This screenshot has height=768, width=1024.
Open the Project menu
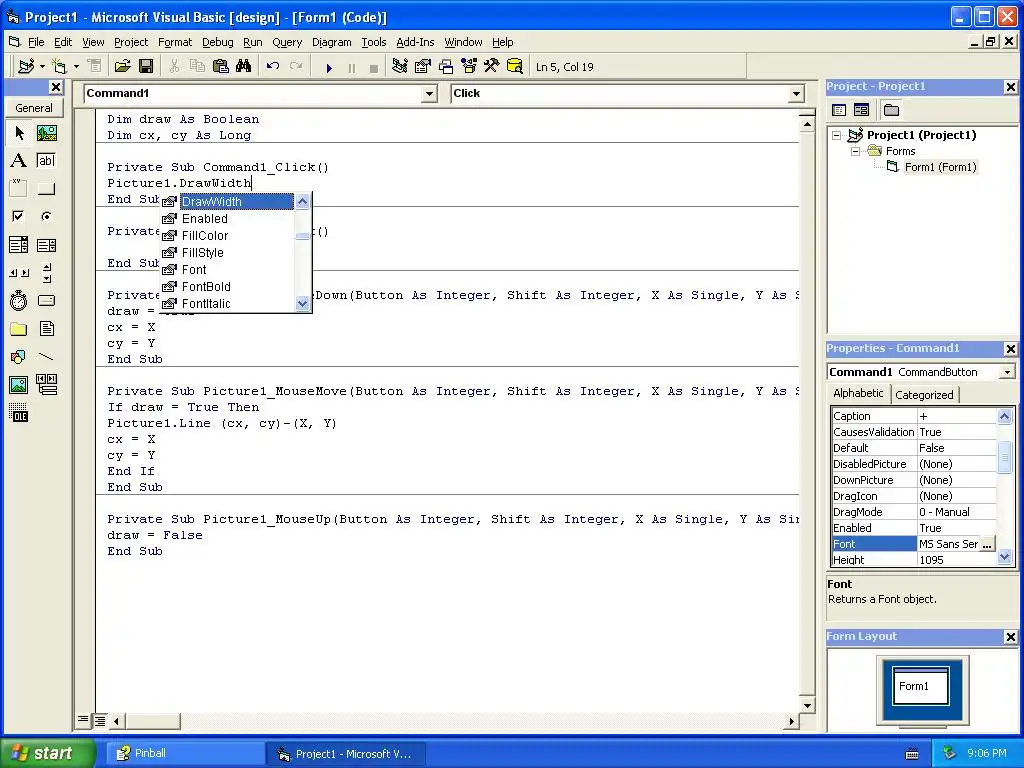pyautogui.click(x=131, y=42)
